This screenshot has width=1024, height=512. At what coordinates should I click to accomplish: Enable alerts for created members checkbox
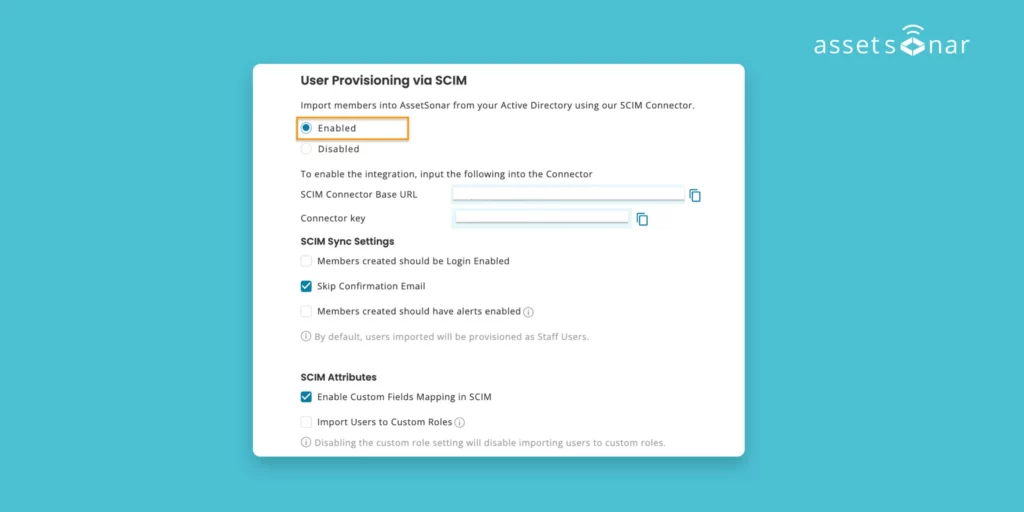click(x=306, y=312)
